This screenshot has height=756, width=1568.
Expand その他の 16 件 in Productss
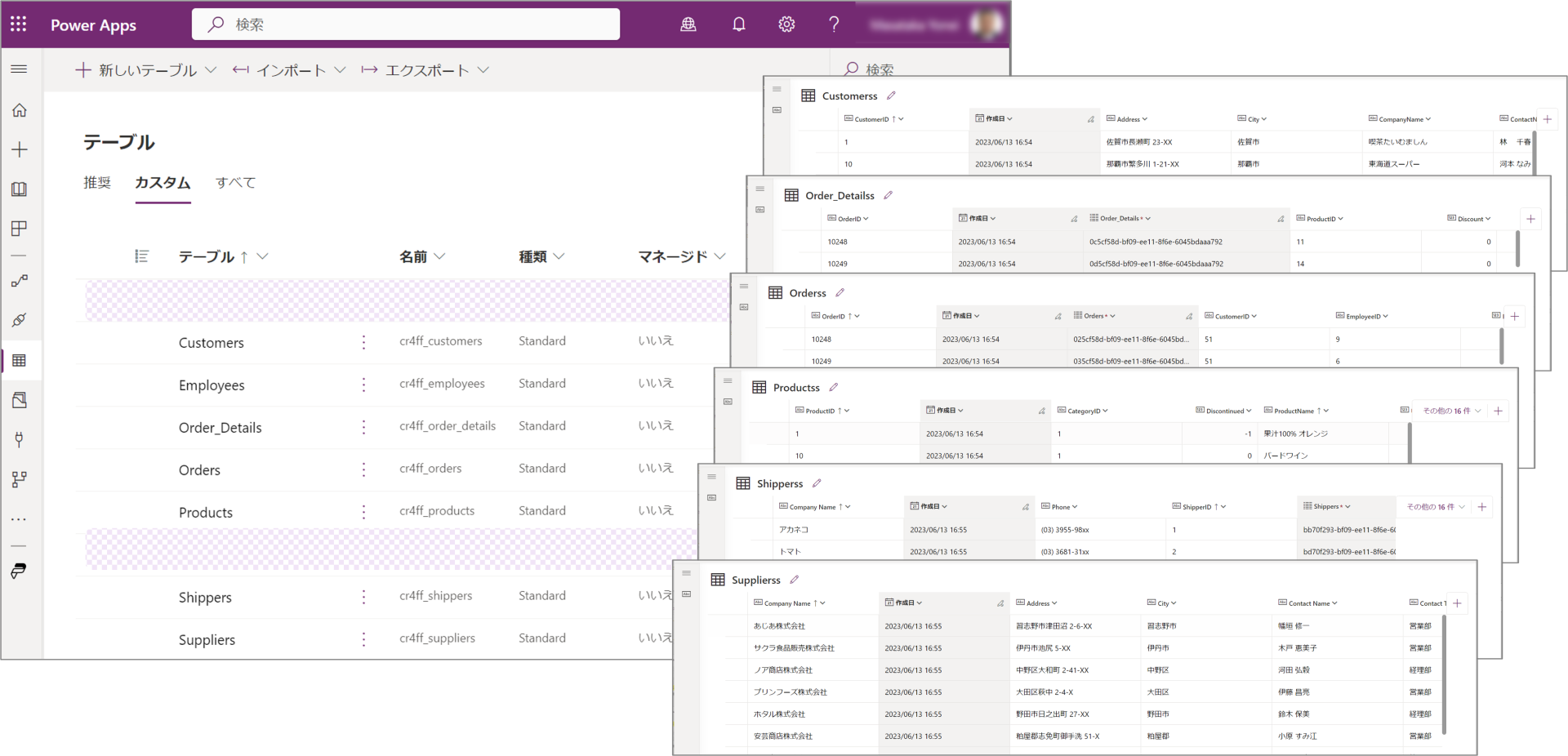coord(1452,411)
